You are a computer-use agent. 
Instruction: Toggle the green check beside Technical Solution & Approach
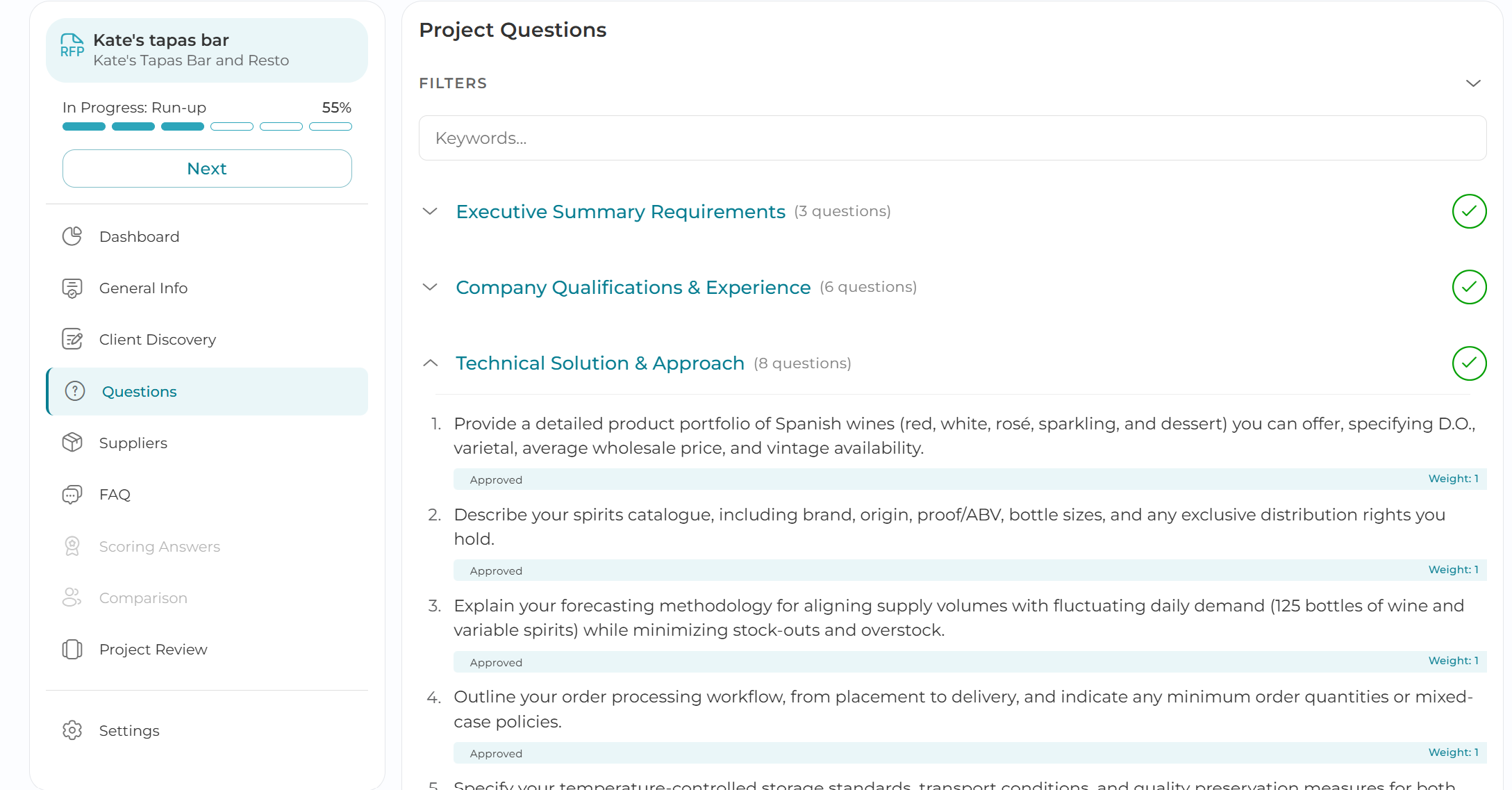[1470, 363]
